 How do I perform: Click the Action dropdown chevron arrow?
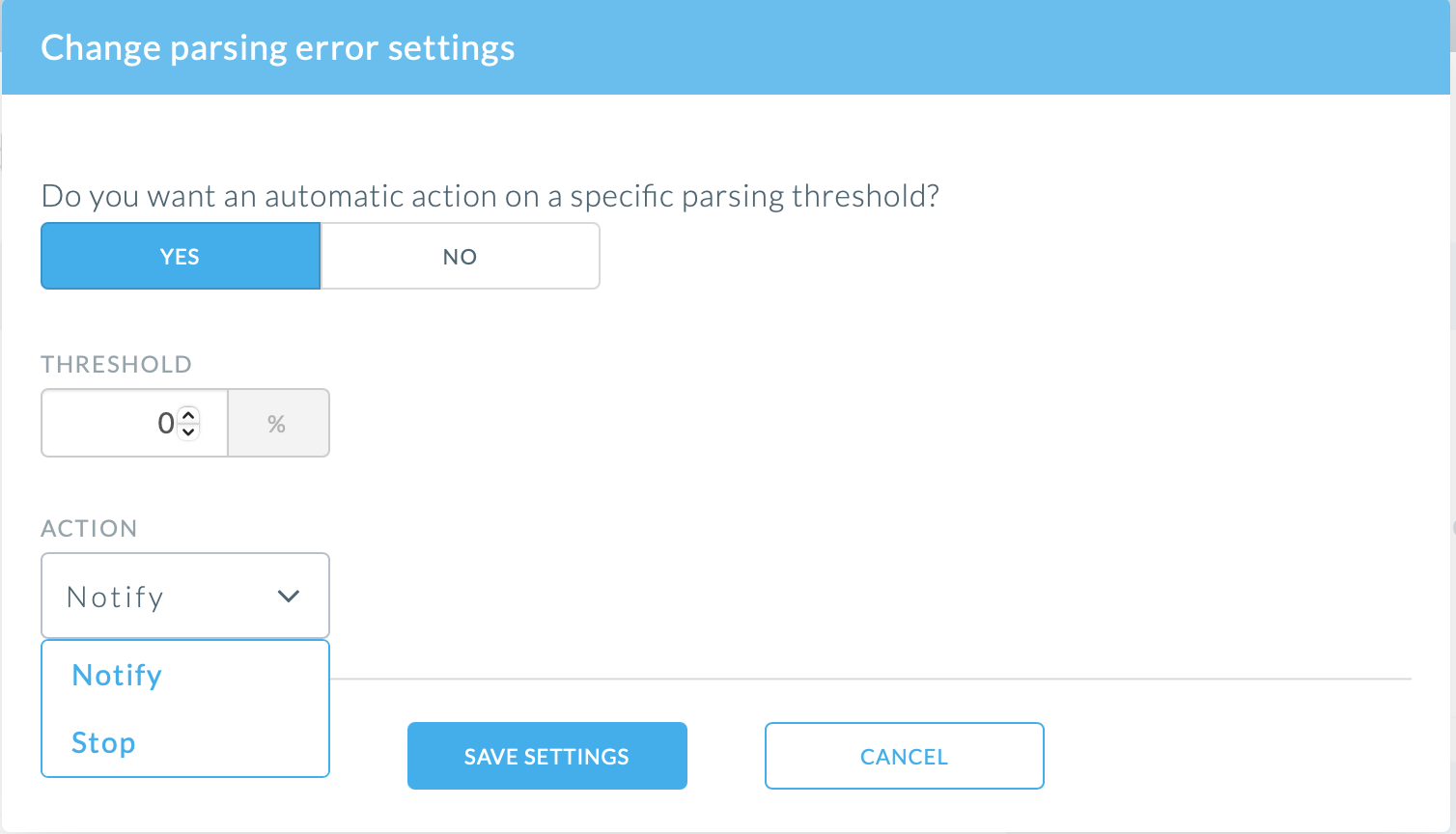pos(288,597)
